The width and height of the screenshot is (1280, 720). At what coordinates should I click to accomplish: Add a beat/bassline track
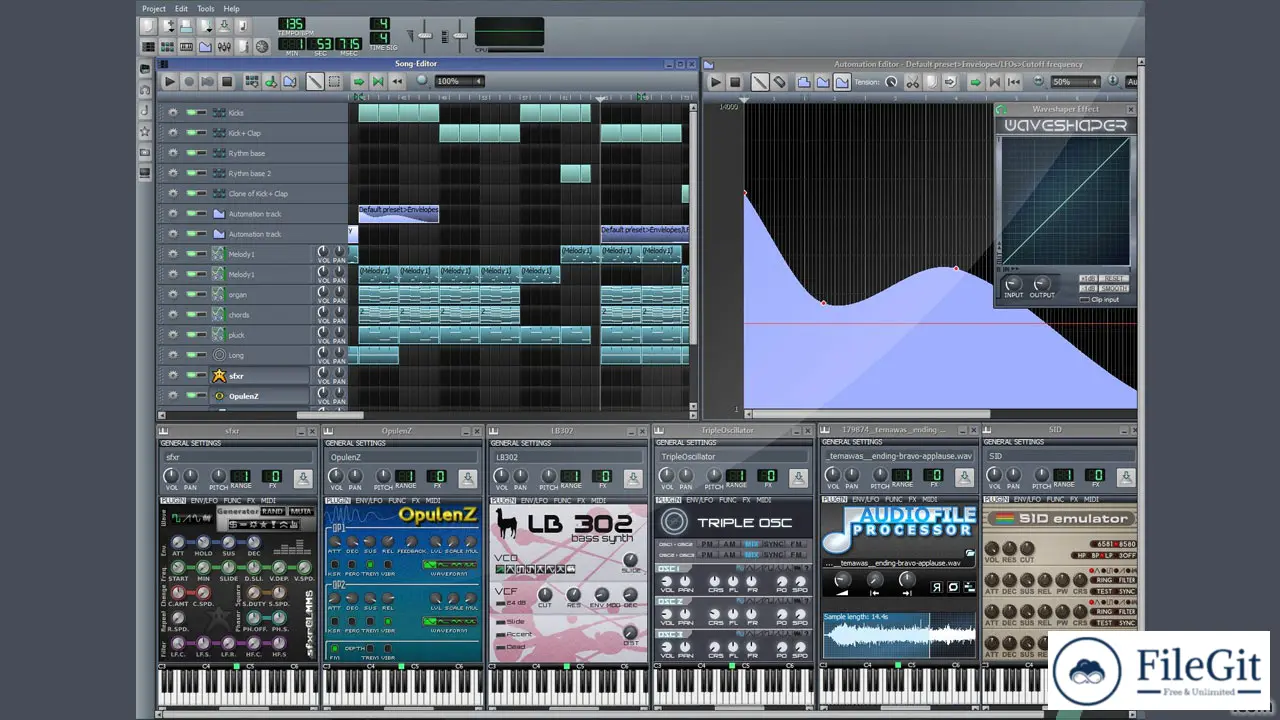coord(252,81)
